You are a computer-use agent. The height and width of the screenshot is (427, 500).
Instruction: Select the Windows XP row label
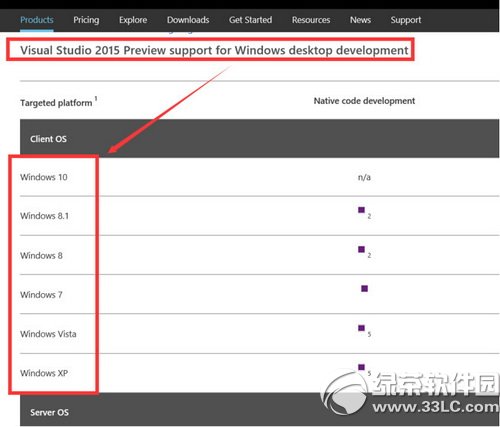coord(44,373)
